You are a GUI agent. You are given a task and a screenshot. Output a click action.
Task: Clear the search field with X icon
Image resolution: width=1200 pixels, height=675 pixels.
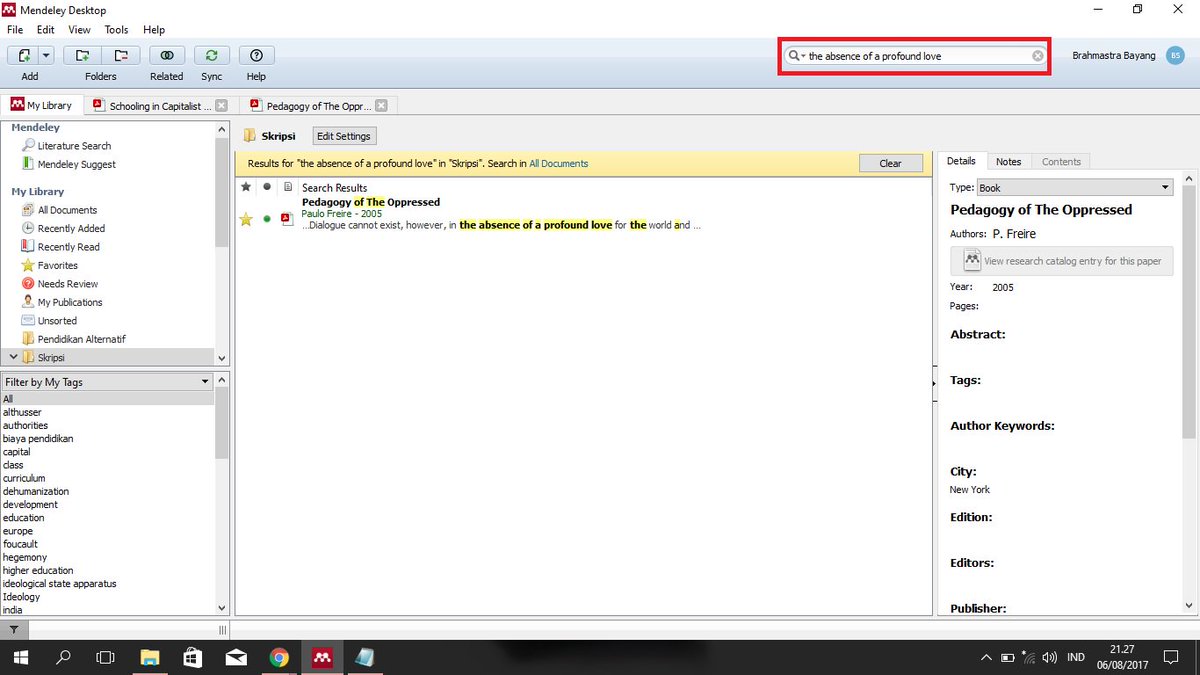point(1038,56)
